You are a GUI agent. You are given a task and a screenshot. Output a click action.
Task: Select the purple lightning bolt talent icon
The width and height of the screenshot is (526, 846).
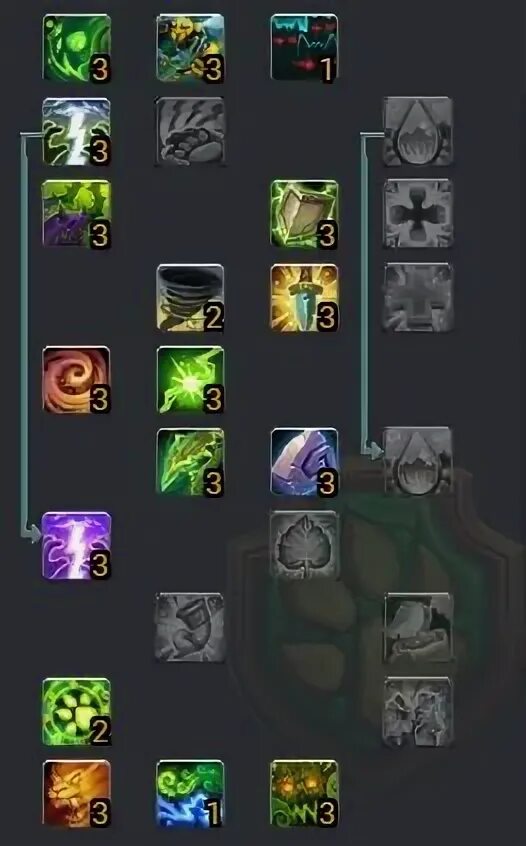tap(77, 546)
